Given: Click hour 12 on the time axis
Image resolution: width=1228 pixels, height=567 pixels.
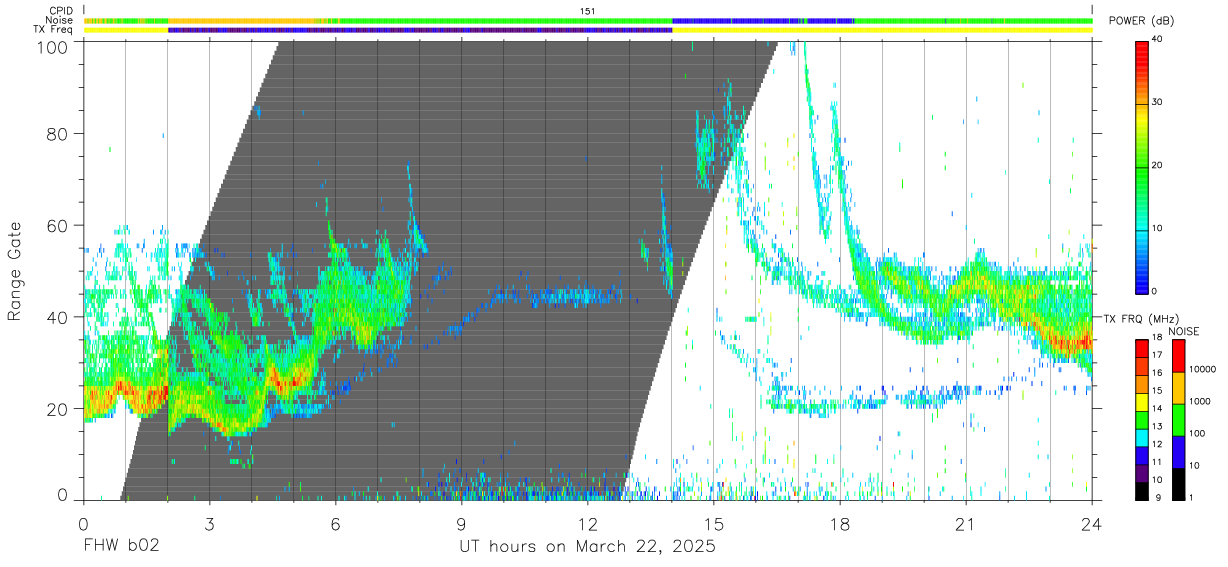Looking at the screenshot, I should [587, 523].
